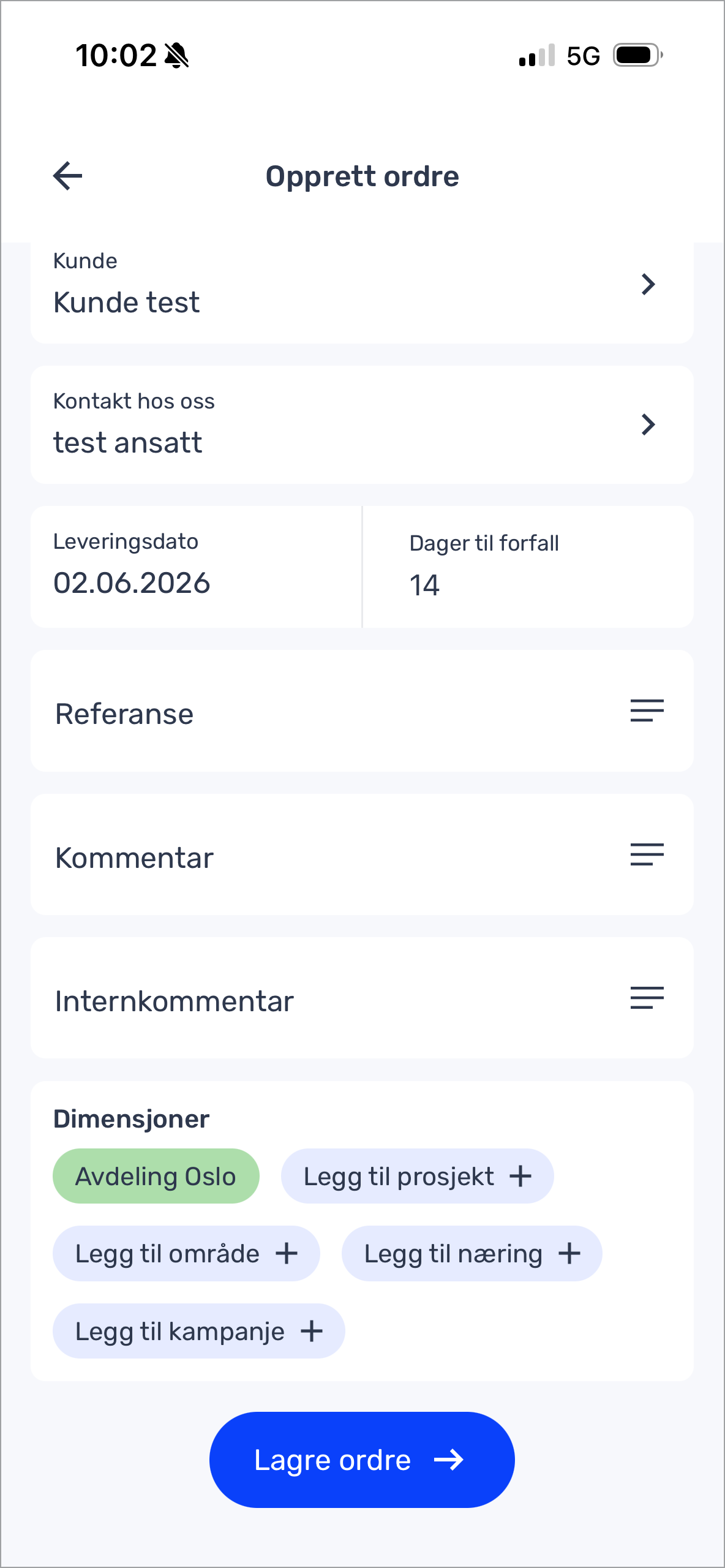Tap plus icon on Legg til kampanje
The image size is (725, 1568).
coord(312,1331)
